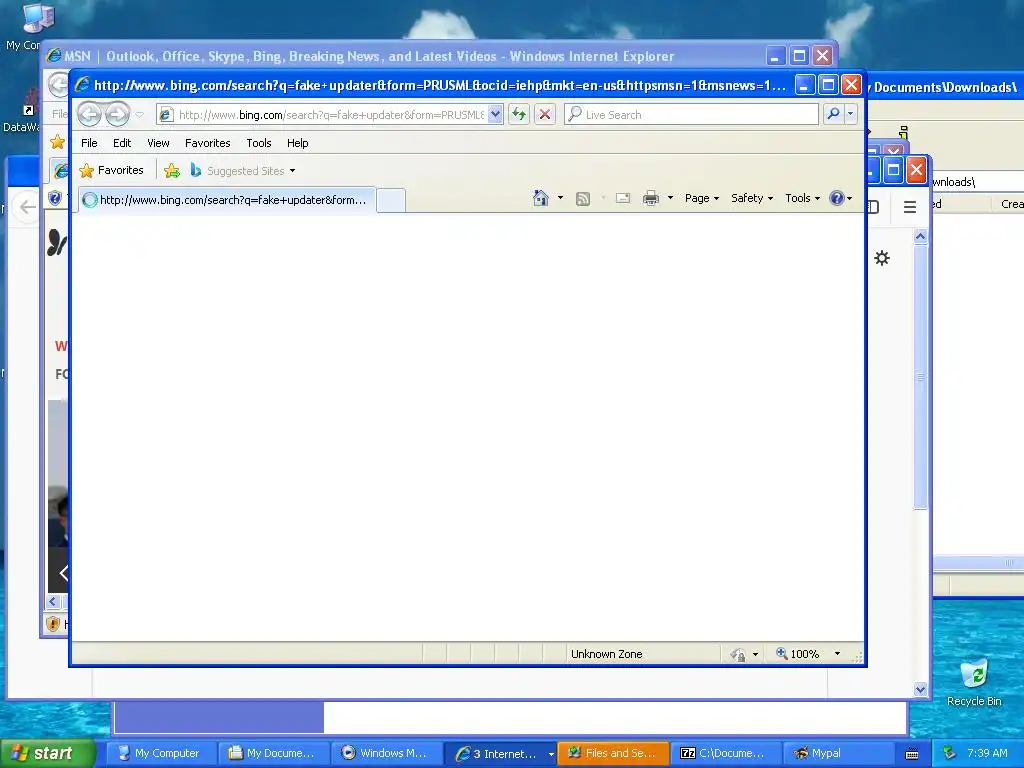Image resolution: width=1024 pixels, height=768 pixels.
Task: Click the Print icon
Action: [x=650, y=198]
